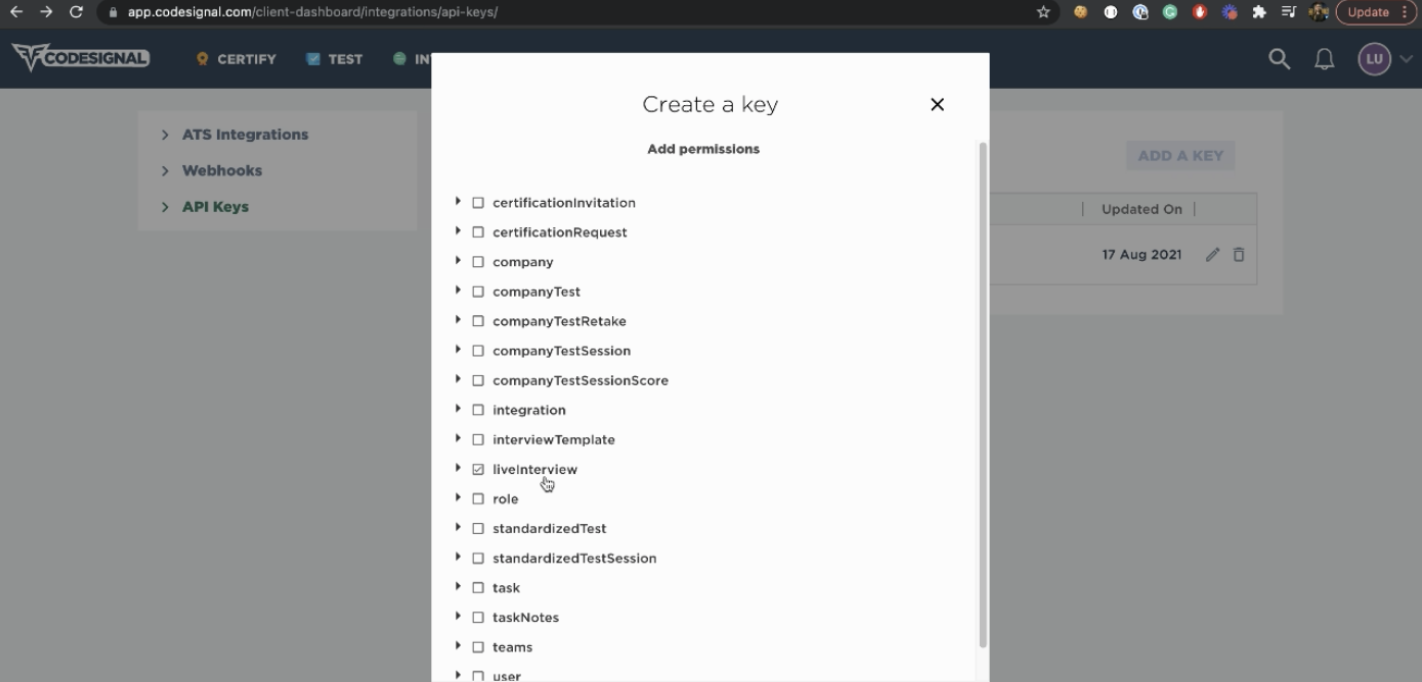
Task: Click the search magnifier icon
Action: [x=1279, y=59]
